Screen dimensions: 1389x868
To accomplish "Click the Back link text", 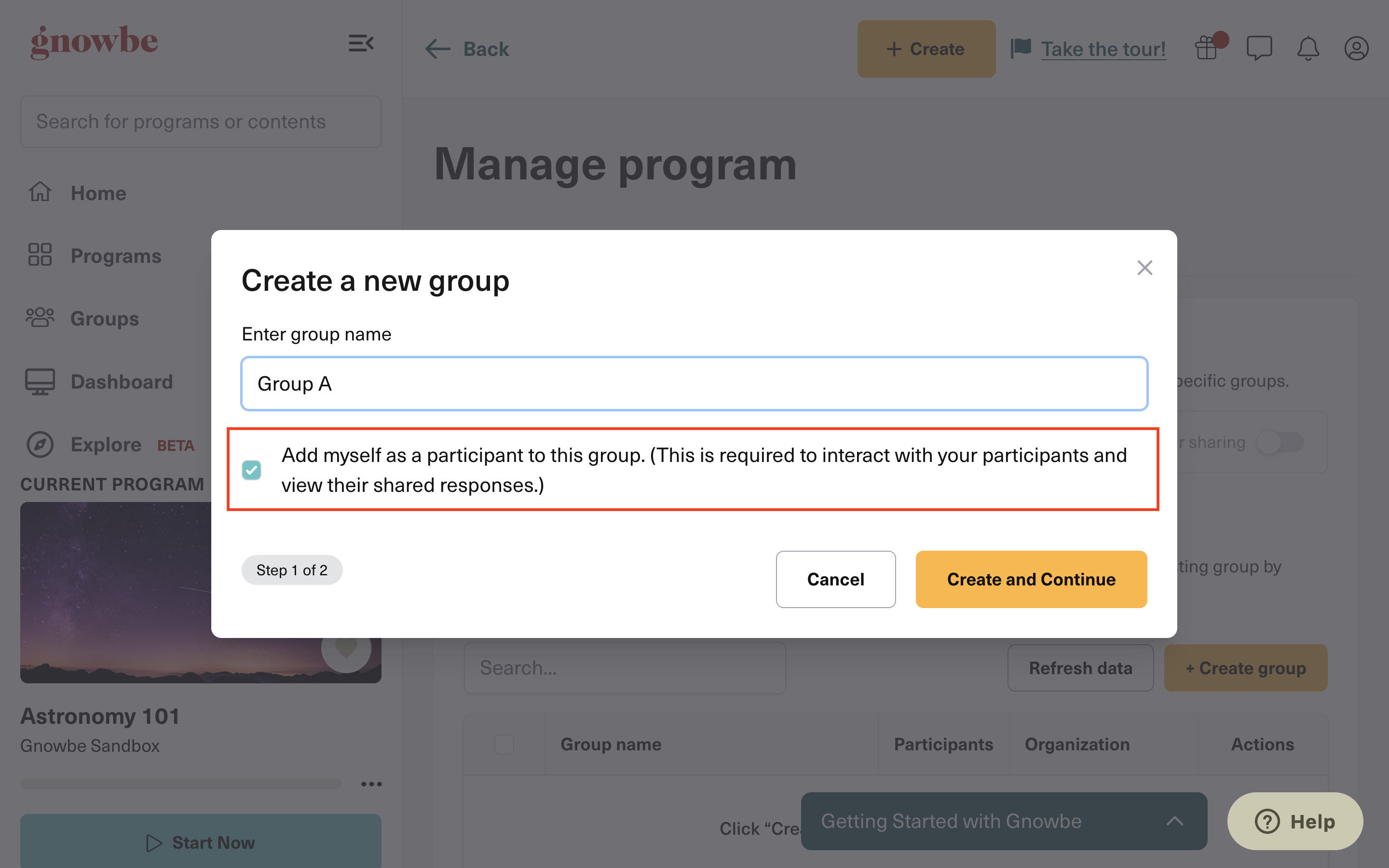I will tap(486, 49).
